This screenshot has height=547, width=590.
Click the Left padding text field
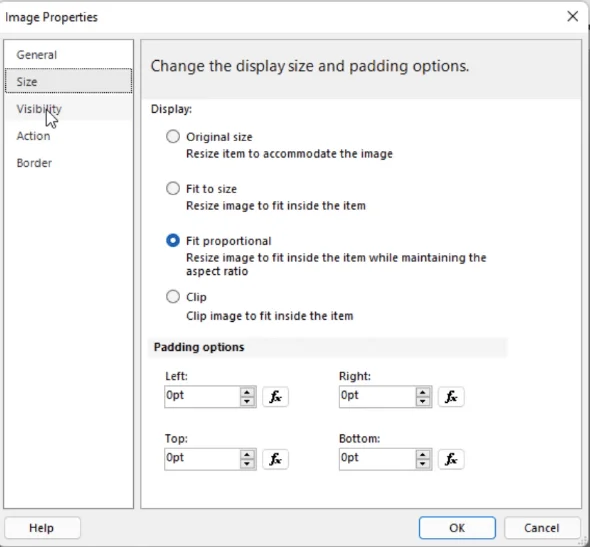[202, 397]
